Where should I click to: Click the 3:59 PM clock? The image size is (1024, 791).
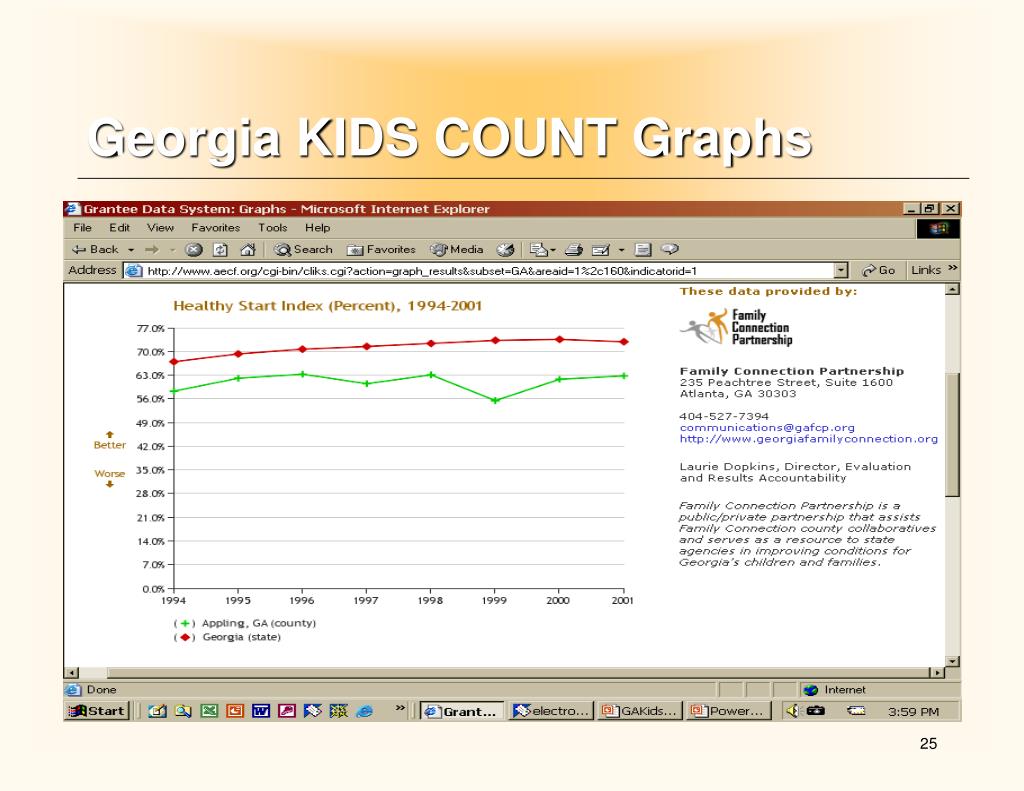tap(913, 711)
